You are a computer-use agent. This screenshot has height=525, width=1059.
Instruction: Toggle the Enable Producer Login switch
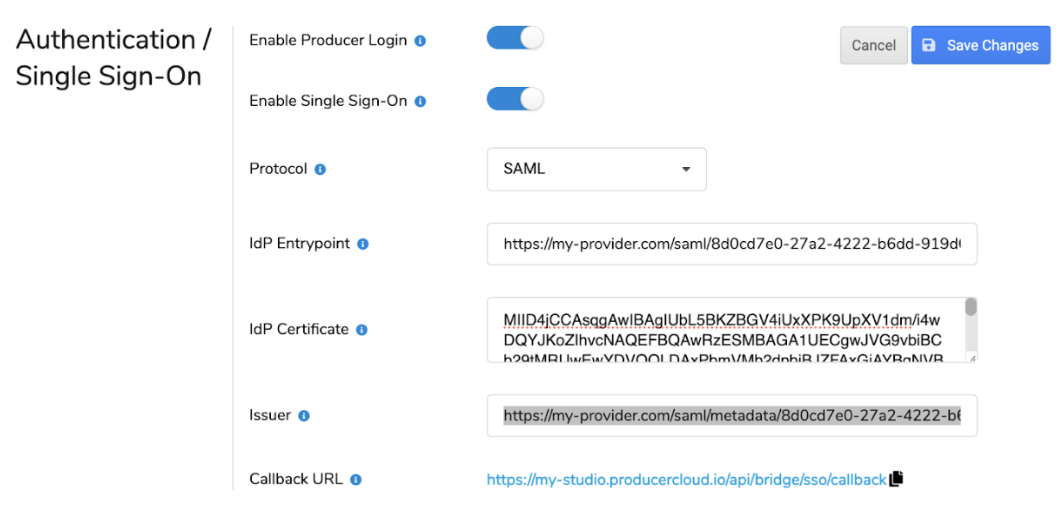tap(515, 38)
